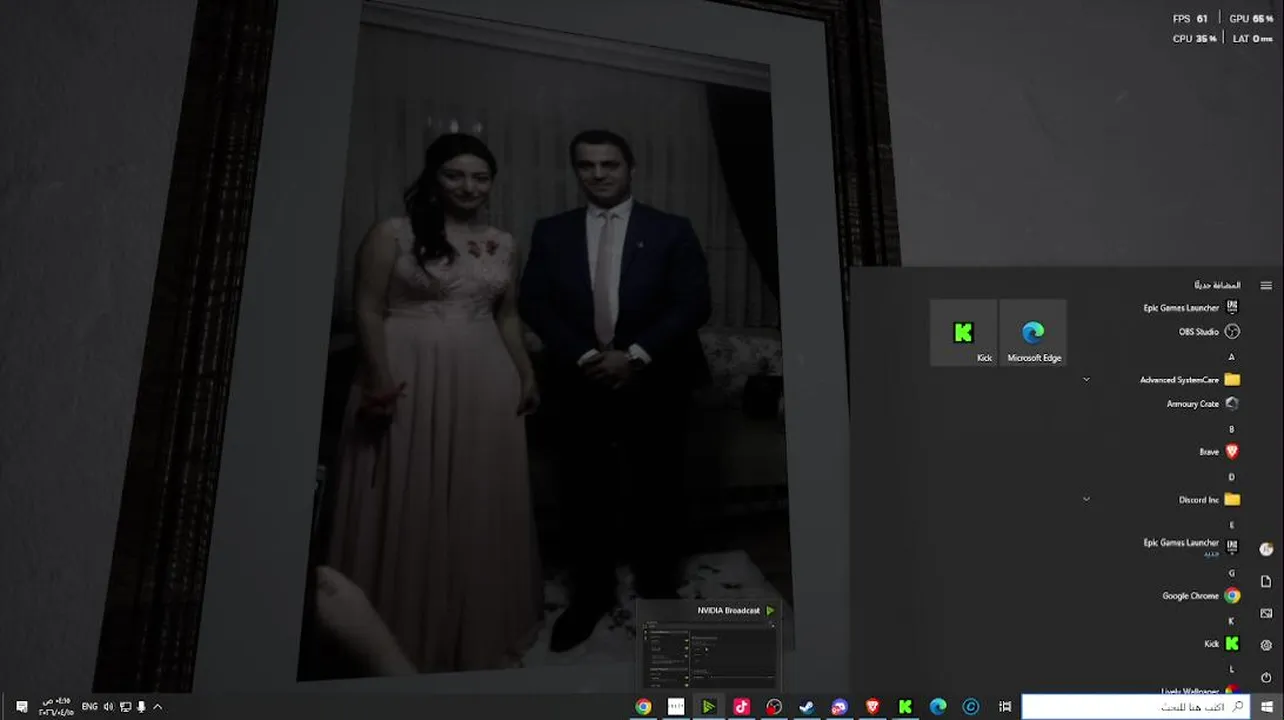Open the Start menu power options

(1266, 677)
